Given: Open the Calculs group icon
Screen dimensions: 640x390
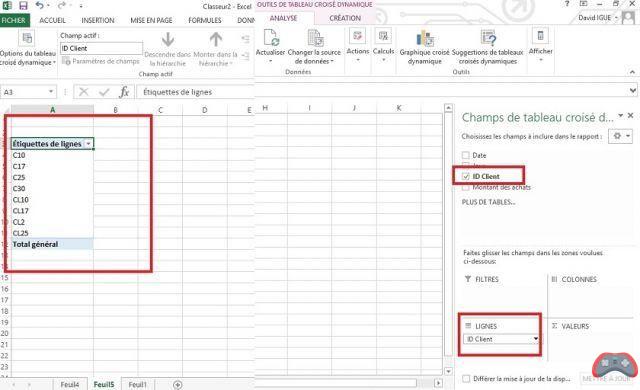Looking at the screenshot, I should coord(383,36).
